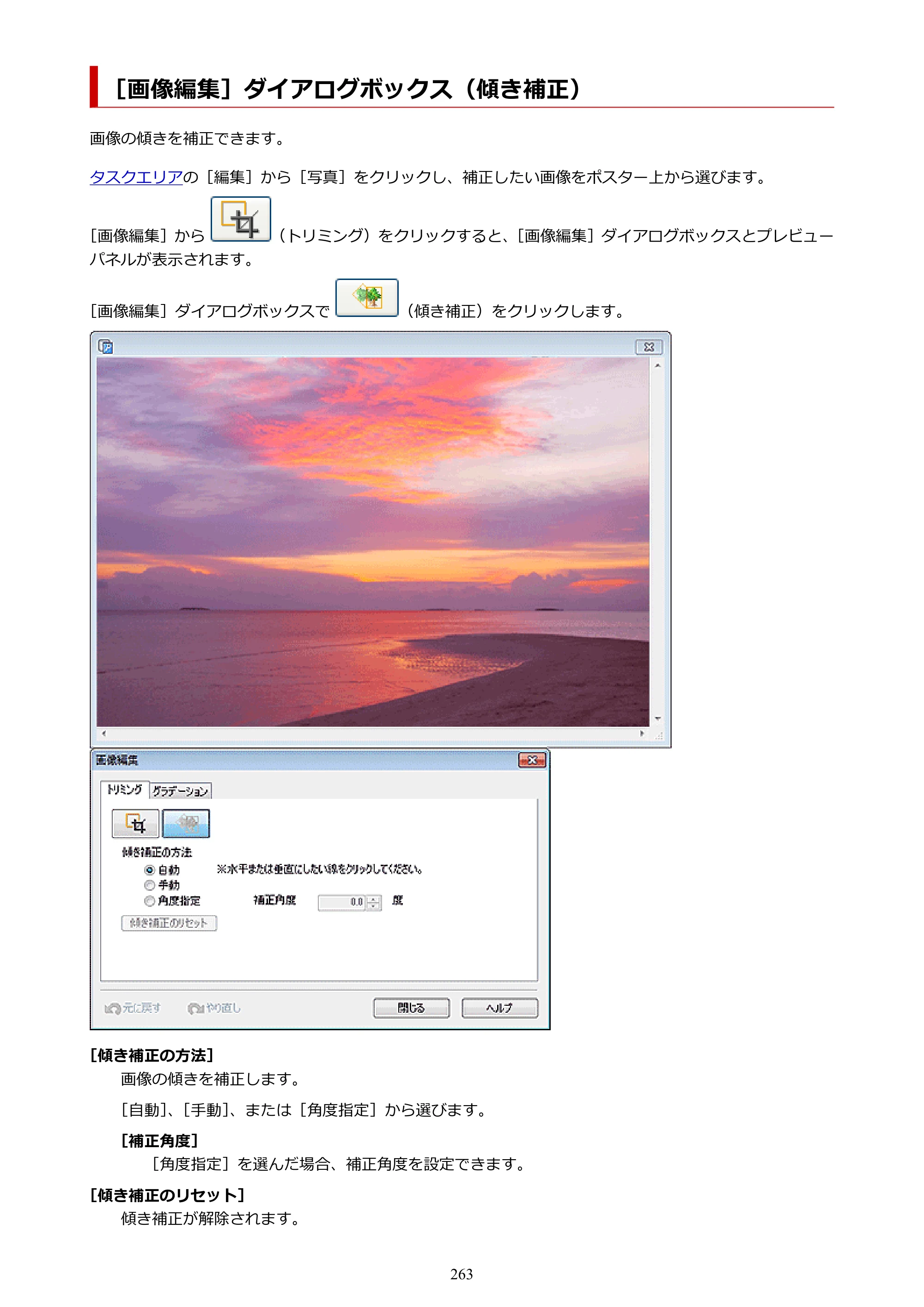This screenshot has width=924, height=1307.
Task: Click preview panel title bar icon
Action: point(106,346)
